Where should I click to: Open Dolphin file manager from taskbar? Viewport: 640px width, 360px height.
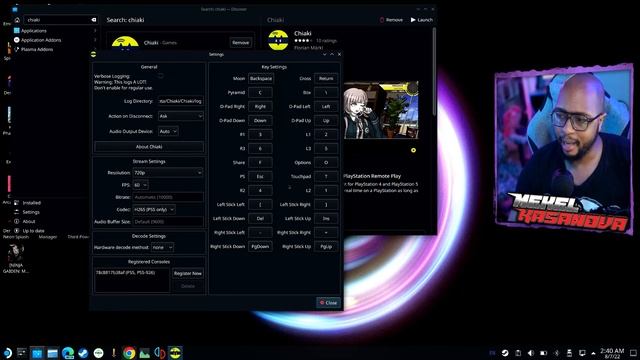52,353
